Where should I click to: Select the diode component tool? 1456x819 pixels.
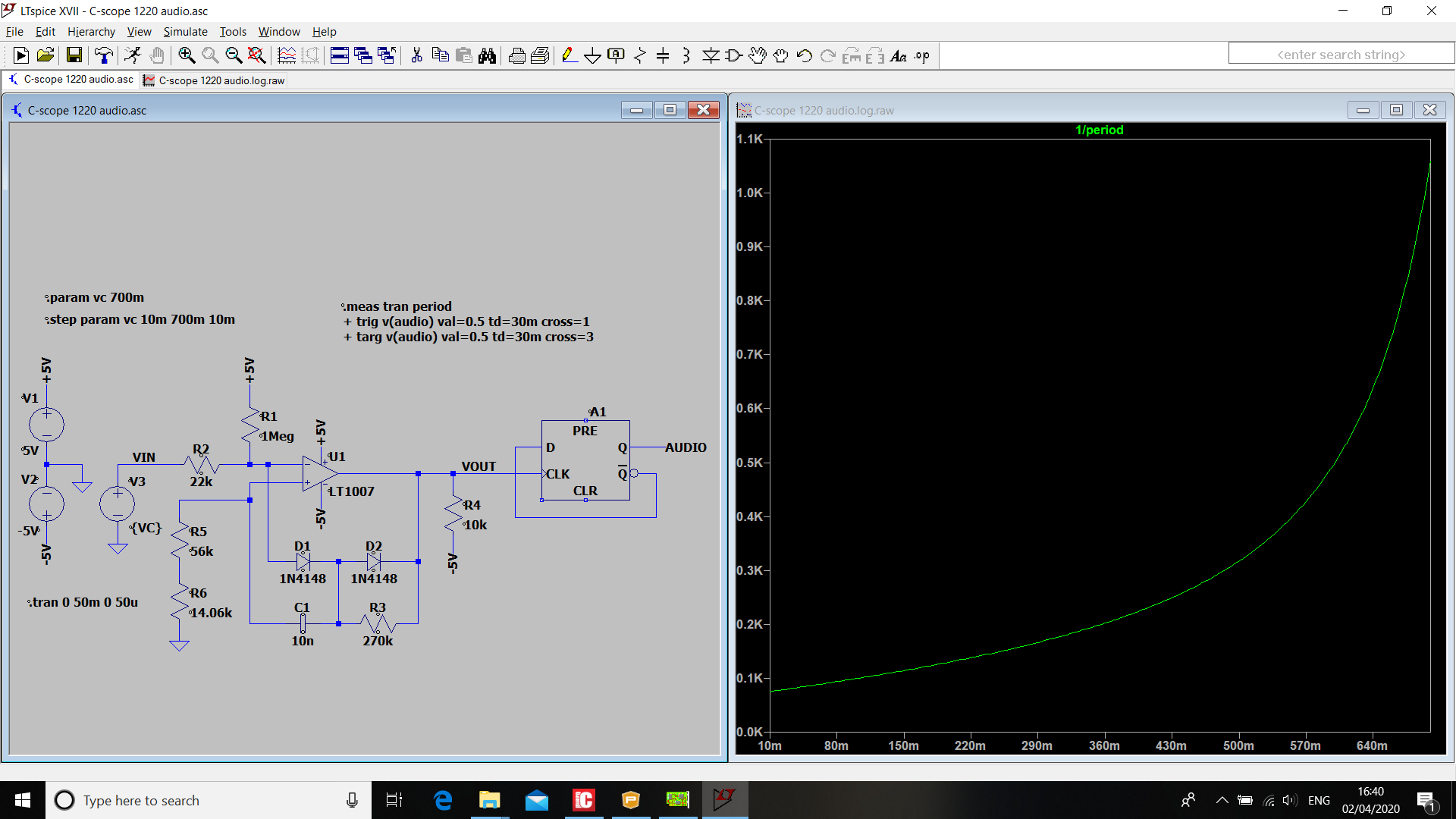tap(711, 55)
